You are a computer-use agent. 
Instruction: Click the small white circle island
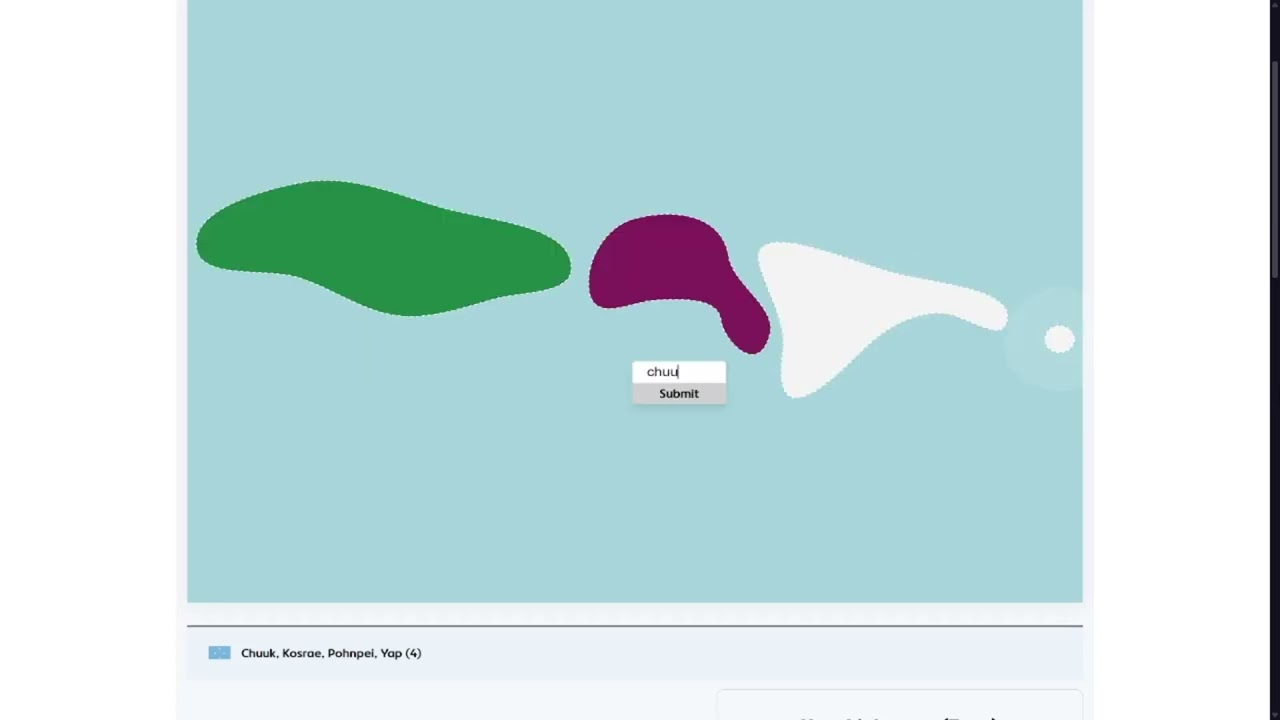(x=1059, y=339)
